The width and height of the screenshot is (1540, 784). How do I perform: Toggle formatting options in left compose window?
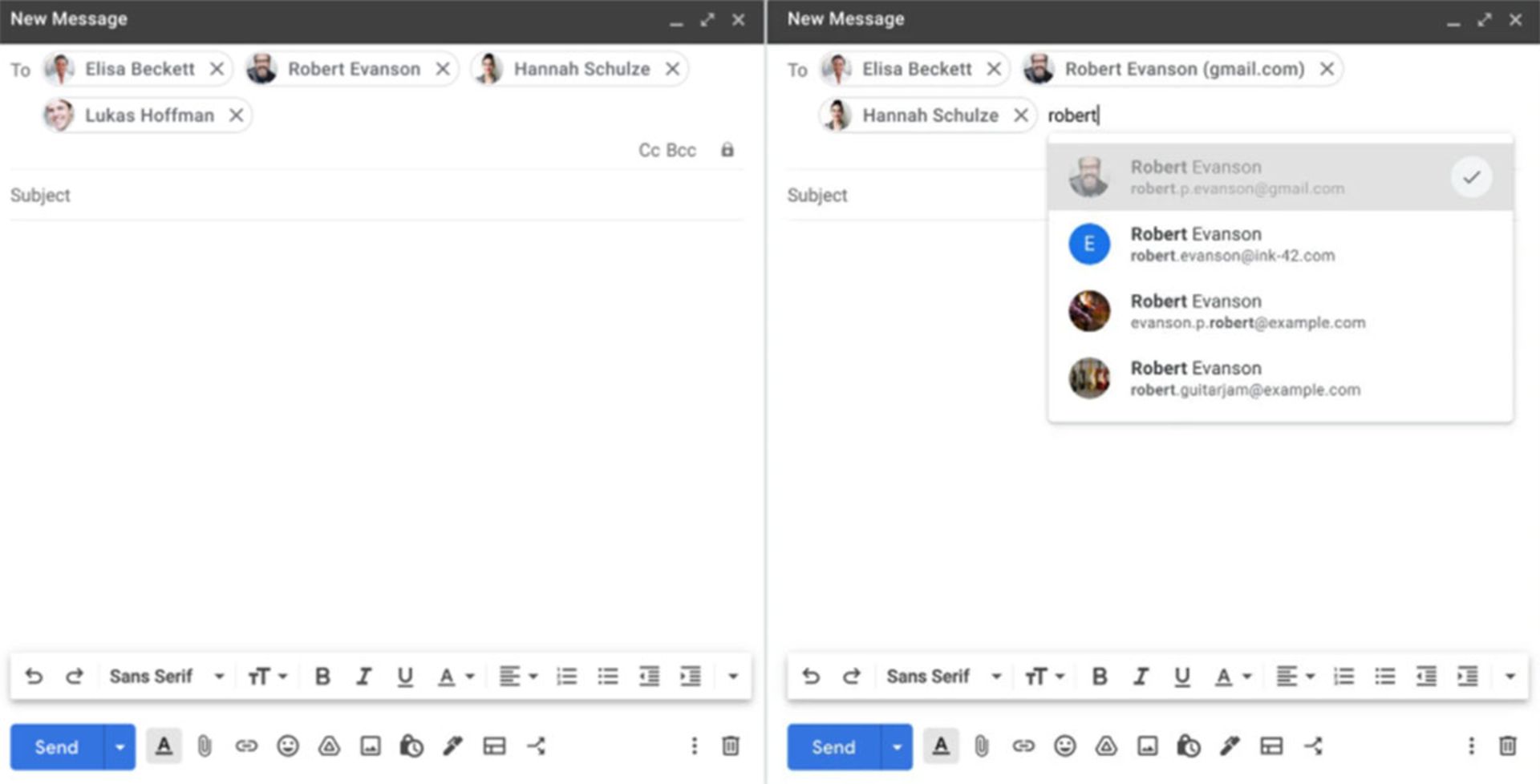(164, 746)
